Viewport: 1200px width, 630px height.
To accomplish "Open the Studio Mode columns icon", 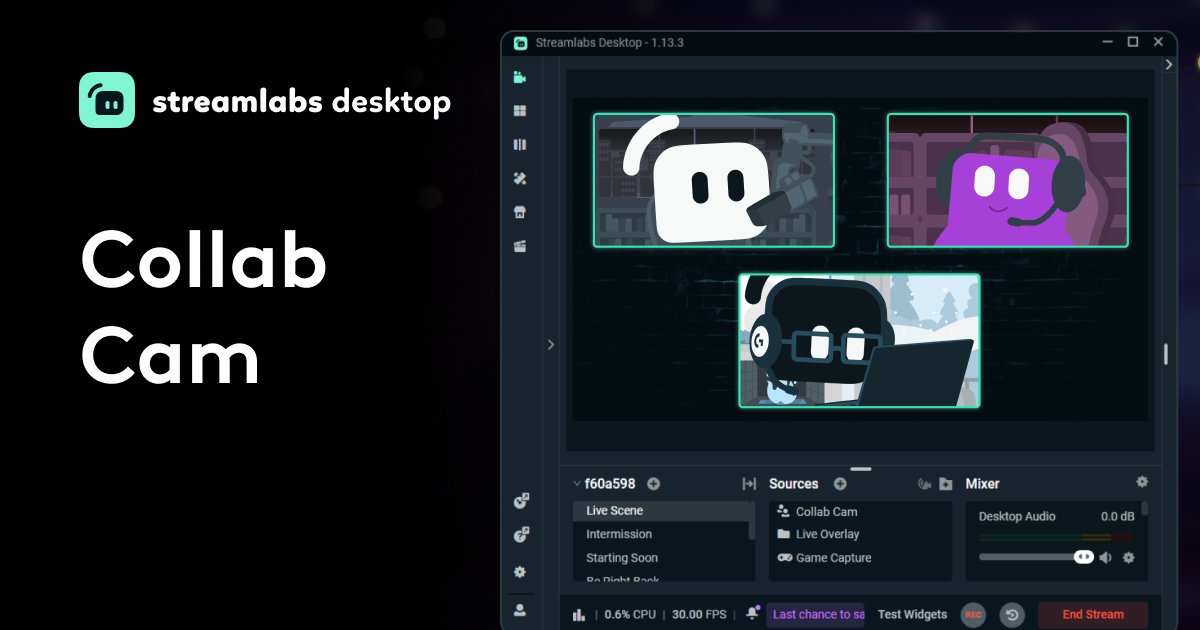I will click(519, 145).
